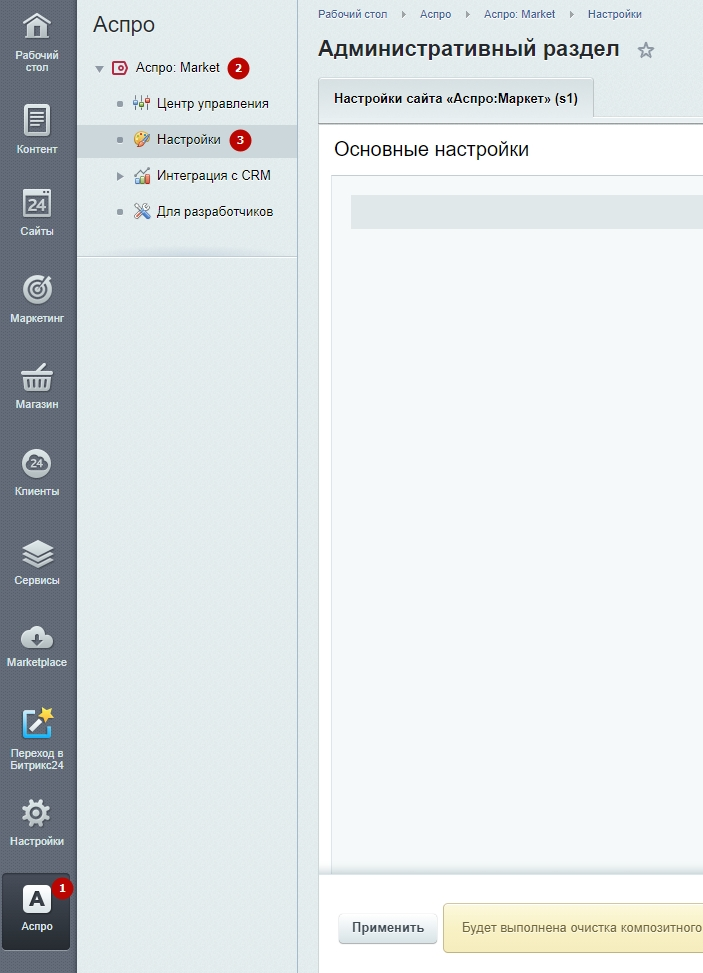Click the Административный раздел page title
The image size is (703, 973).
[468, 48]
